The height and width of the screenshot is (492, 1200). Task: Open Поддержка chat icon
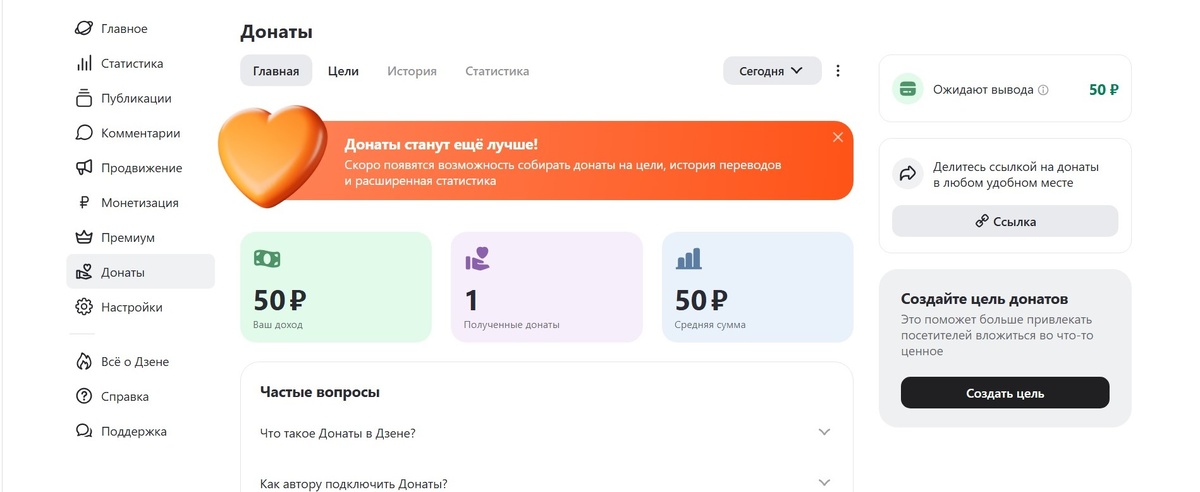pos(84,431)
